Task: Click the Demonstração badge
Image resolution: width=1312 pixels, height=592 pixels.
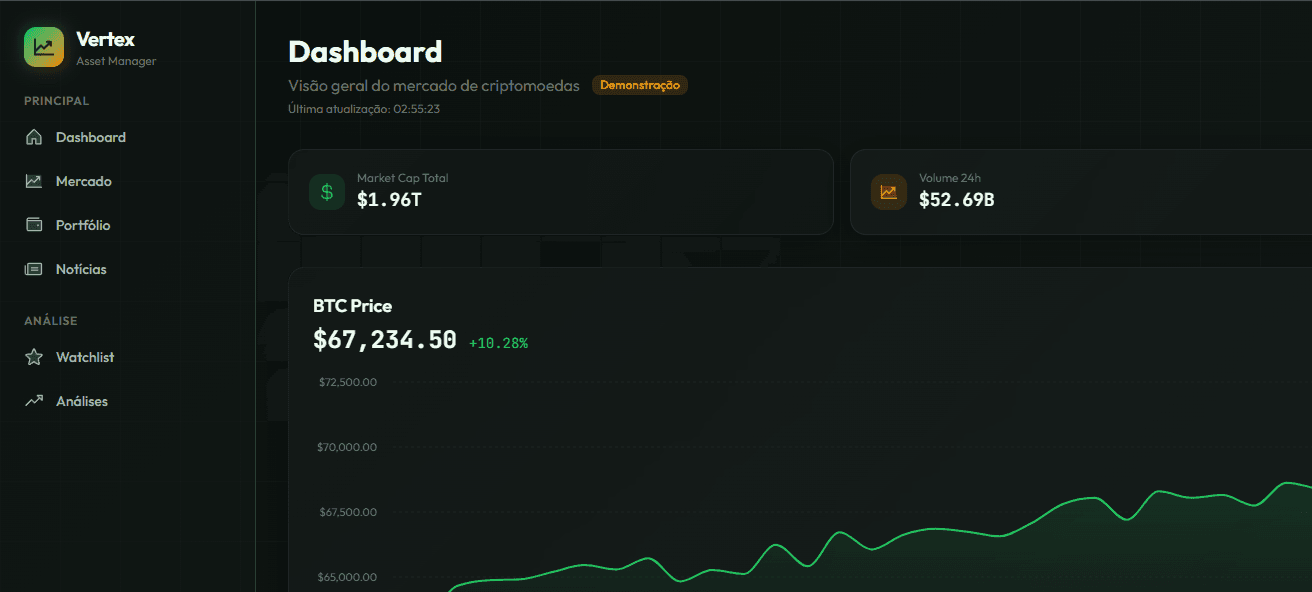Action: click(639, 85)
